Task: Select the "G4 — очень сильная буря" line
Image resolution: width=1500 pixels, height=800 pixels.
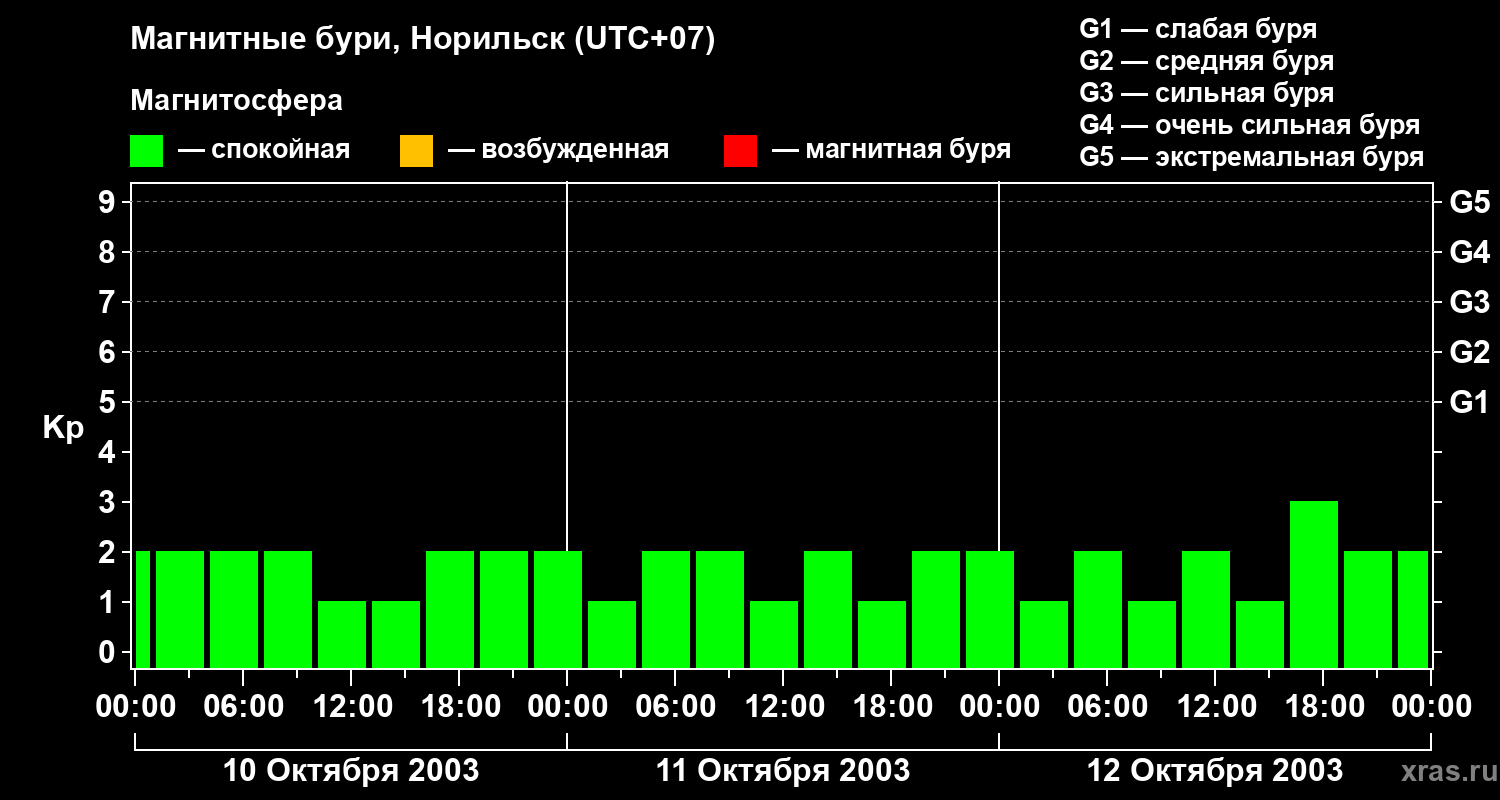Action: coord(1250,125)
